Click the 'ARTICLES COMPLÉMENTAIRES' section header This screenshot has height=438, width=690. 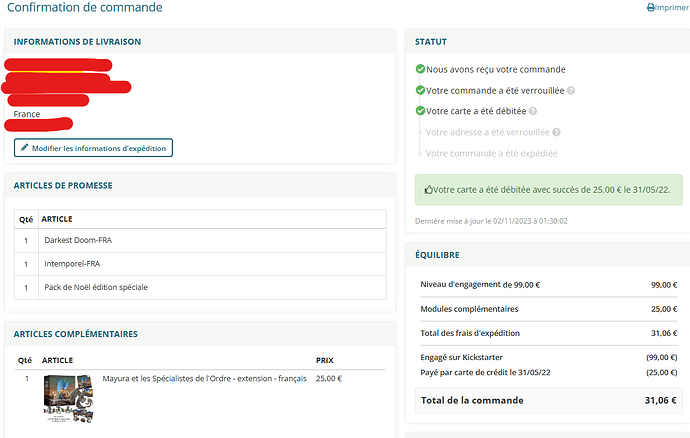(75, 334)
